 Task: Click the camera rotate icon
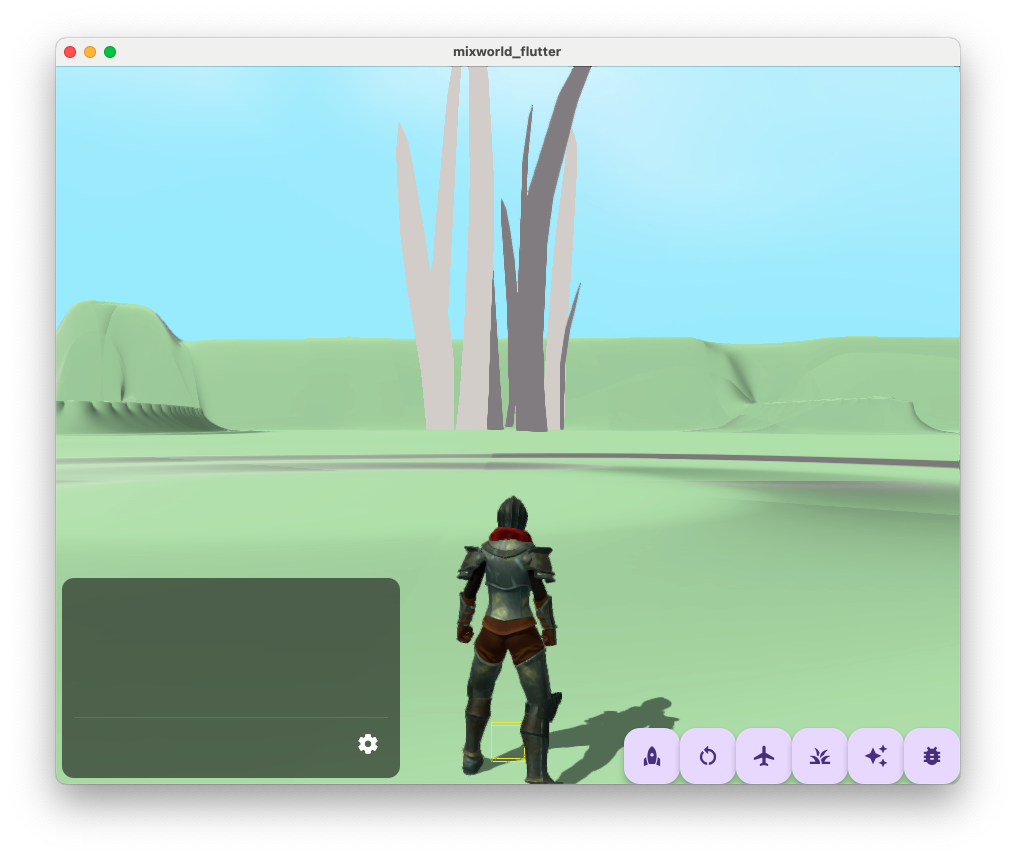(707, 756)
